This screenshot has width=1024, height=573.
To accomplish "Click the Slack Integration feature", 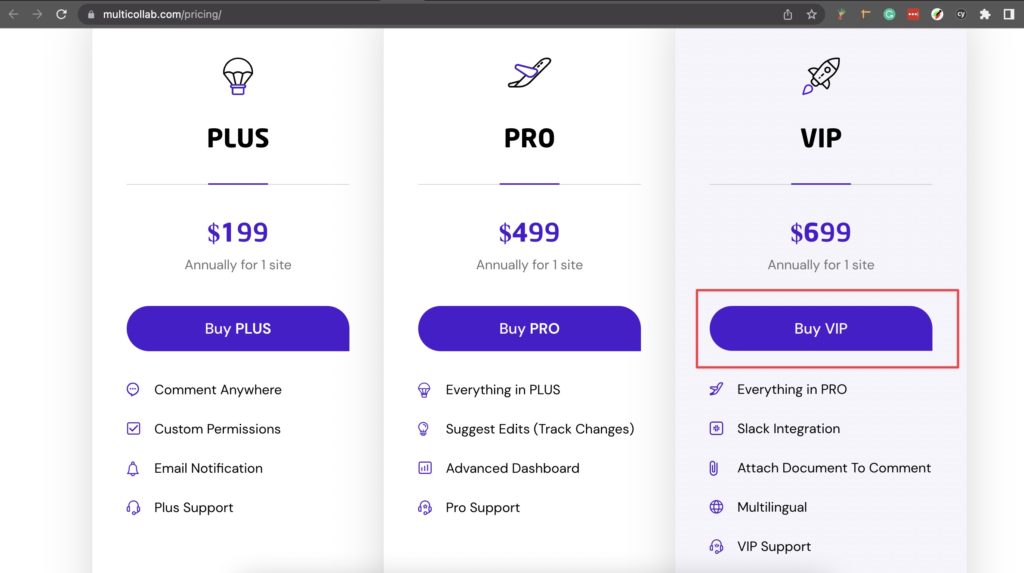I will click(788, 429).
